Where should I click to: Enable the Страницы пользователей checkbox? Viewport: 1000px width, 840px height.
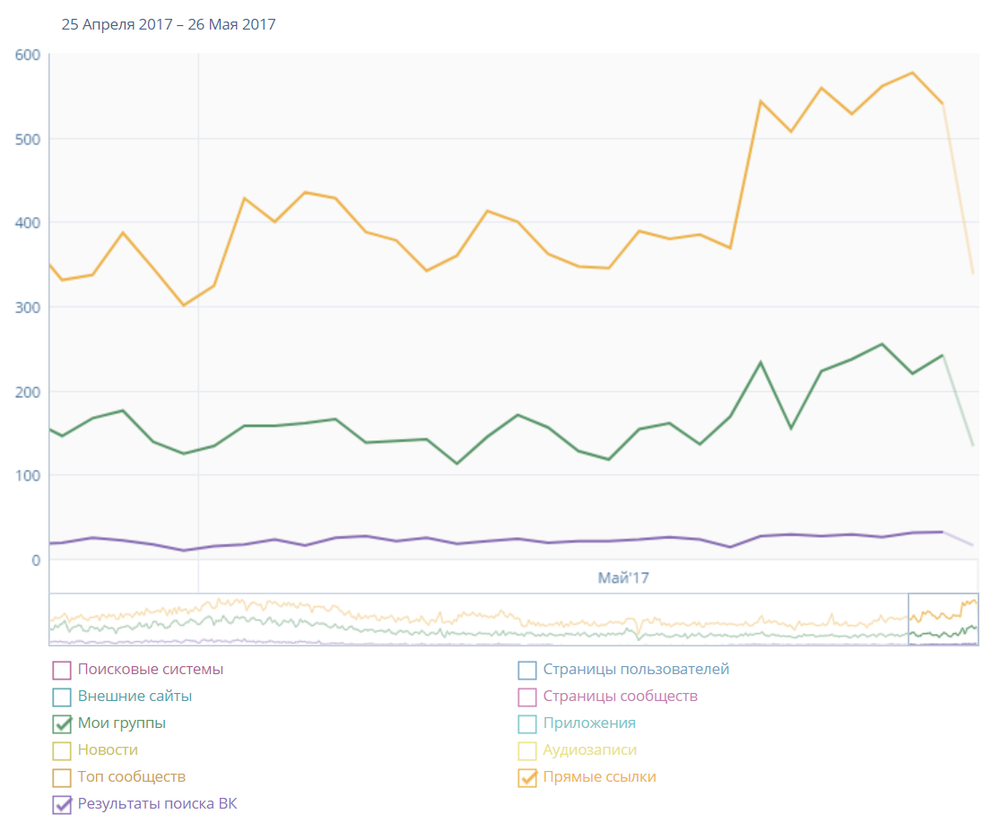[x=528, y=670]
